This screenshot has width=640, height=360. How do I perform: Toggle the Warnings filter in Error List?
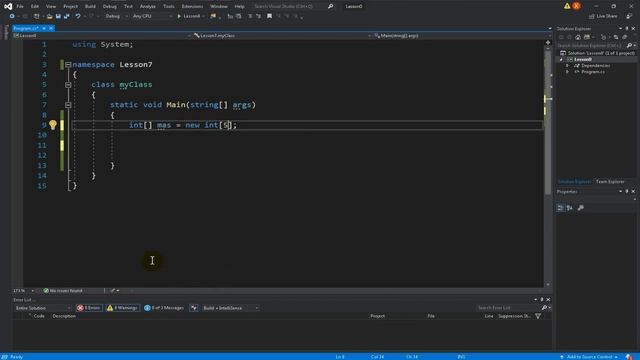click(x=123, y=308)
